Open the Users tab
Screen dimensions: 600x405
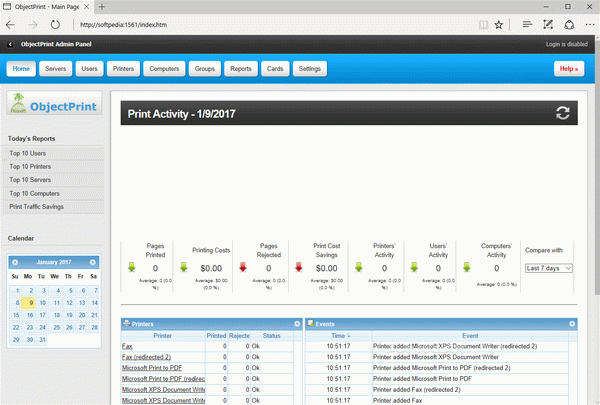[90, 69]
